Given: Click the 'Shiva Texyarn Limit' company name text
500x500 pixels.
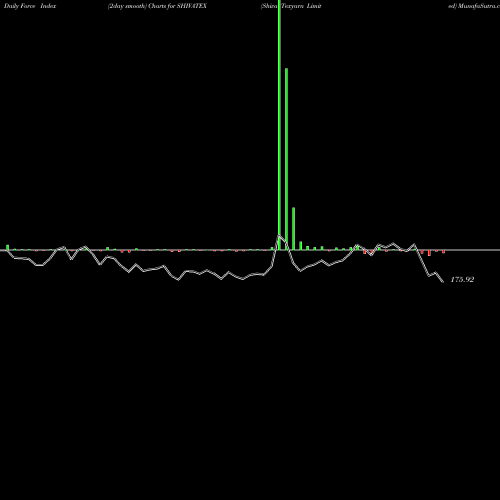Looking at the screenshot, I should click(291, 6).
